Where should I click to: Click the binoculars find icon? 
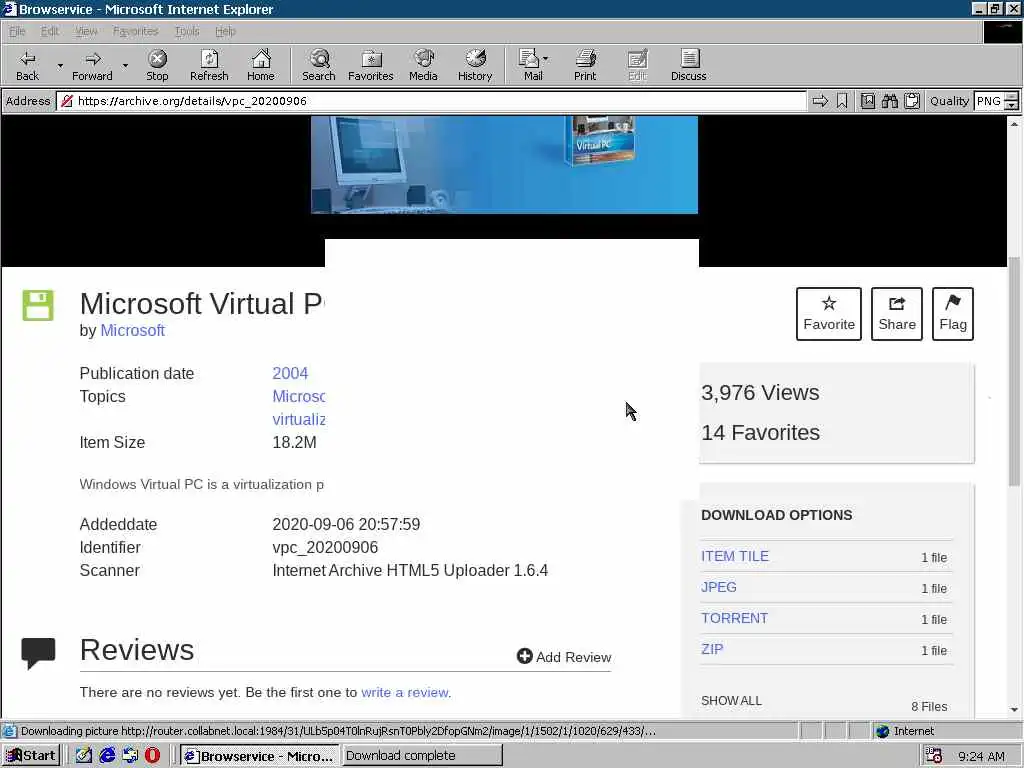[890, 101]
